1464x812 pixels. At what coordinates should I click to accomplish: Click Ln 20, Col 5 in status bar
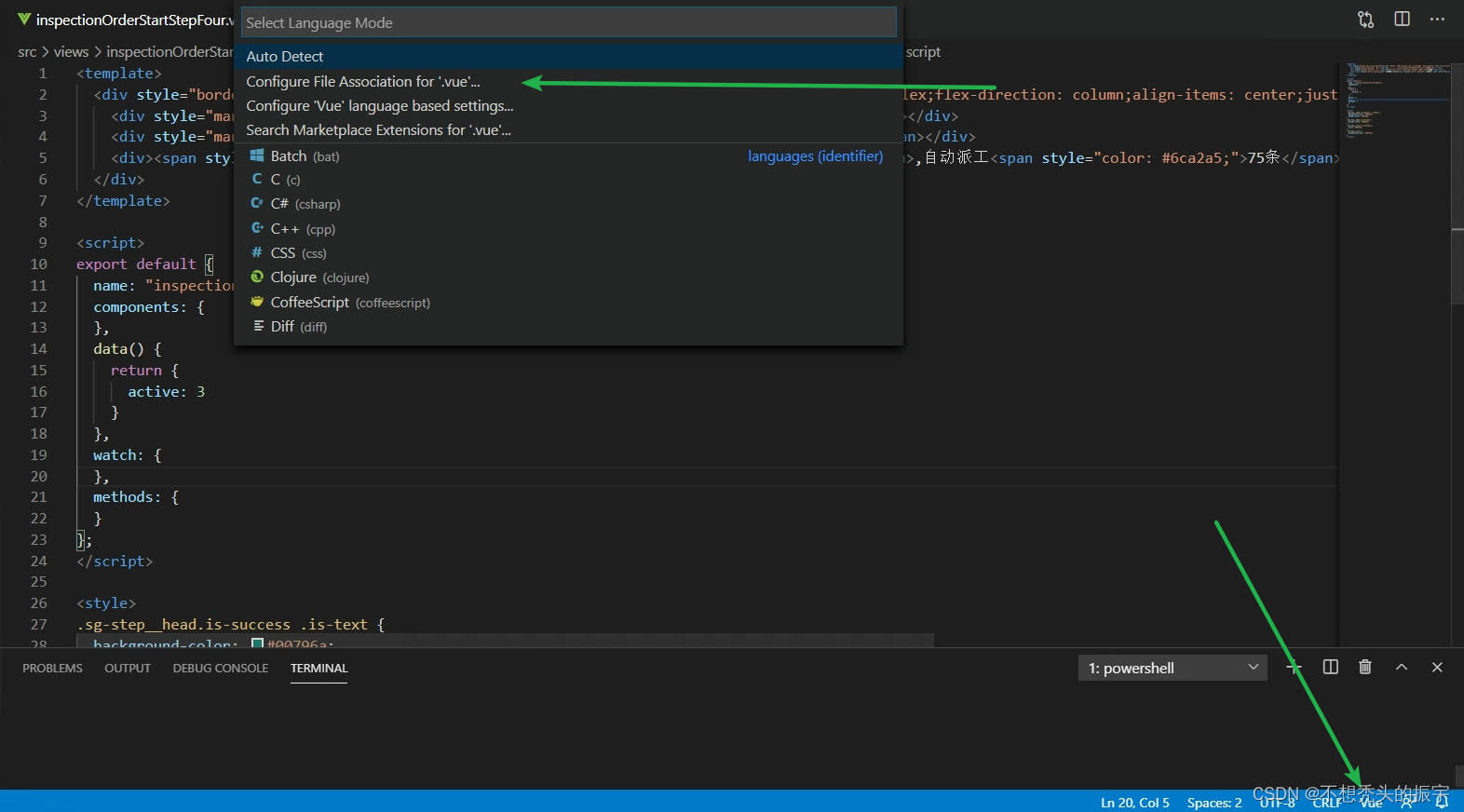tap(1134, 803)
